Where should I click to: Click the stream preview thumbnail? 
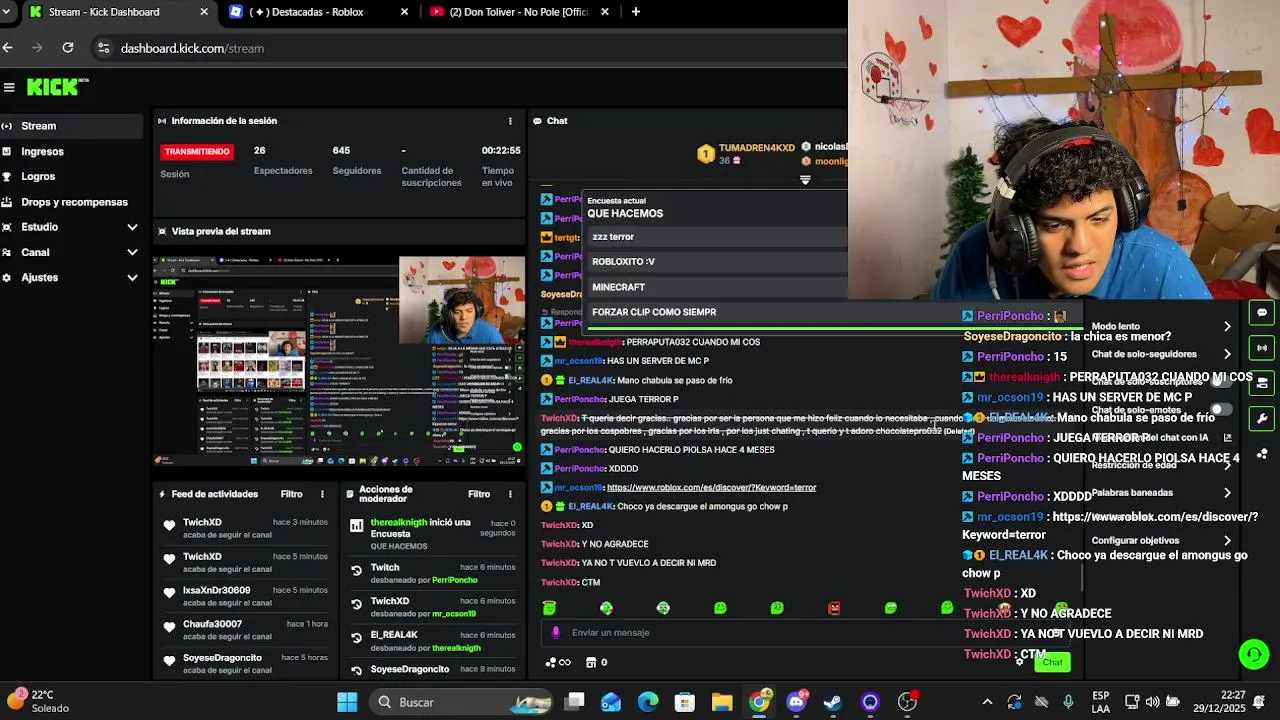click(340, 361)
